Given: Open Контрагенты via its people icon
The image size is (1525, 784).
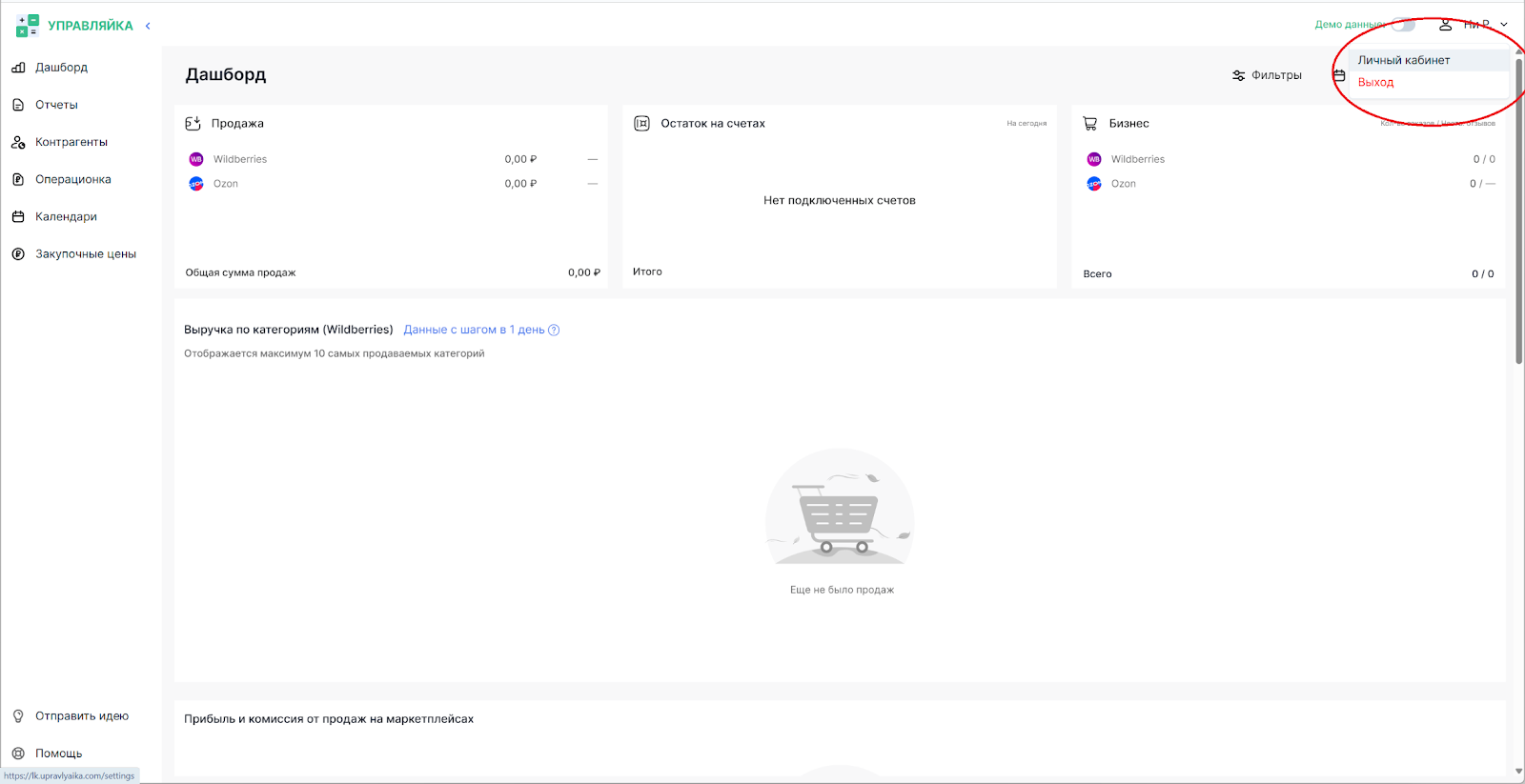Looking at the screenshot, I should click(18, 142).
